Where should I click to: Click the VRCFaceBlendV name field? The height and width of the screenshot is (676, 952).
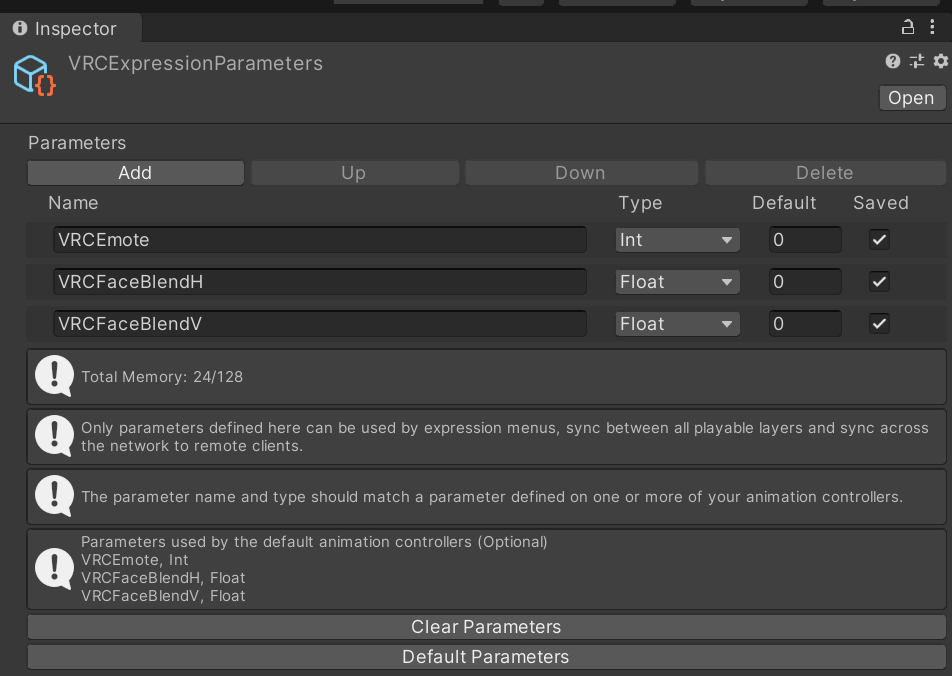[320, 323]
